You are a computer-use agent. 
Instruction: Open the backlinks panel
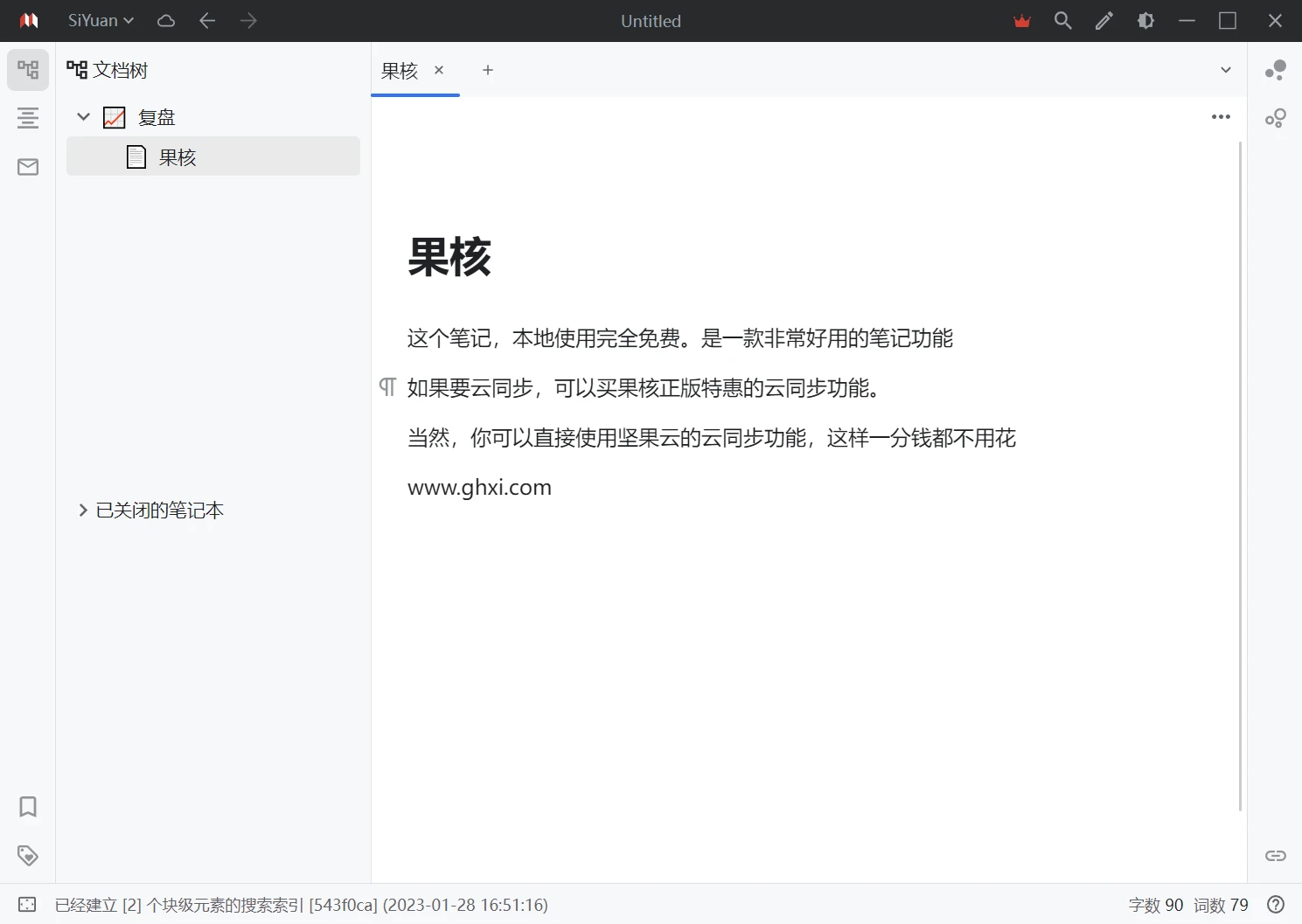(1276, 70)
